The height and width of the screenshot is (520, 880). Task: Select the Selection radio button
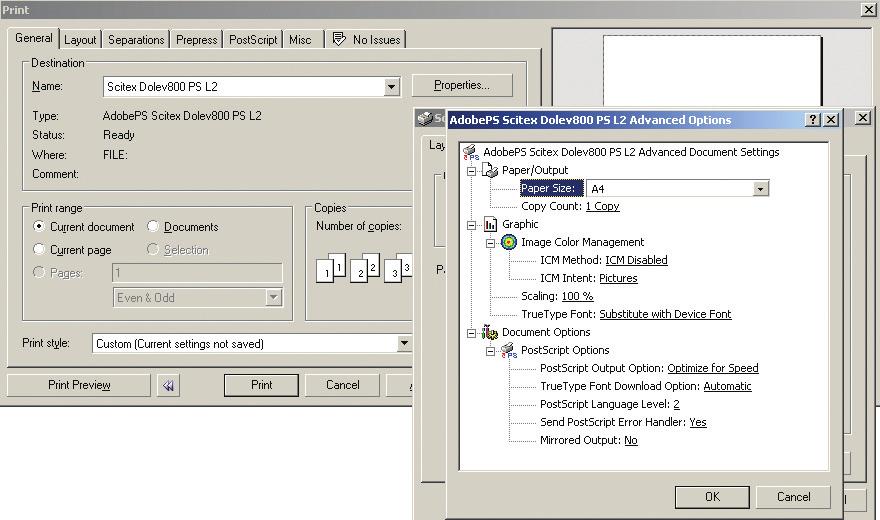153,249
